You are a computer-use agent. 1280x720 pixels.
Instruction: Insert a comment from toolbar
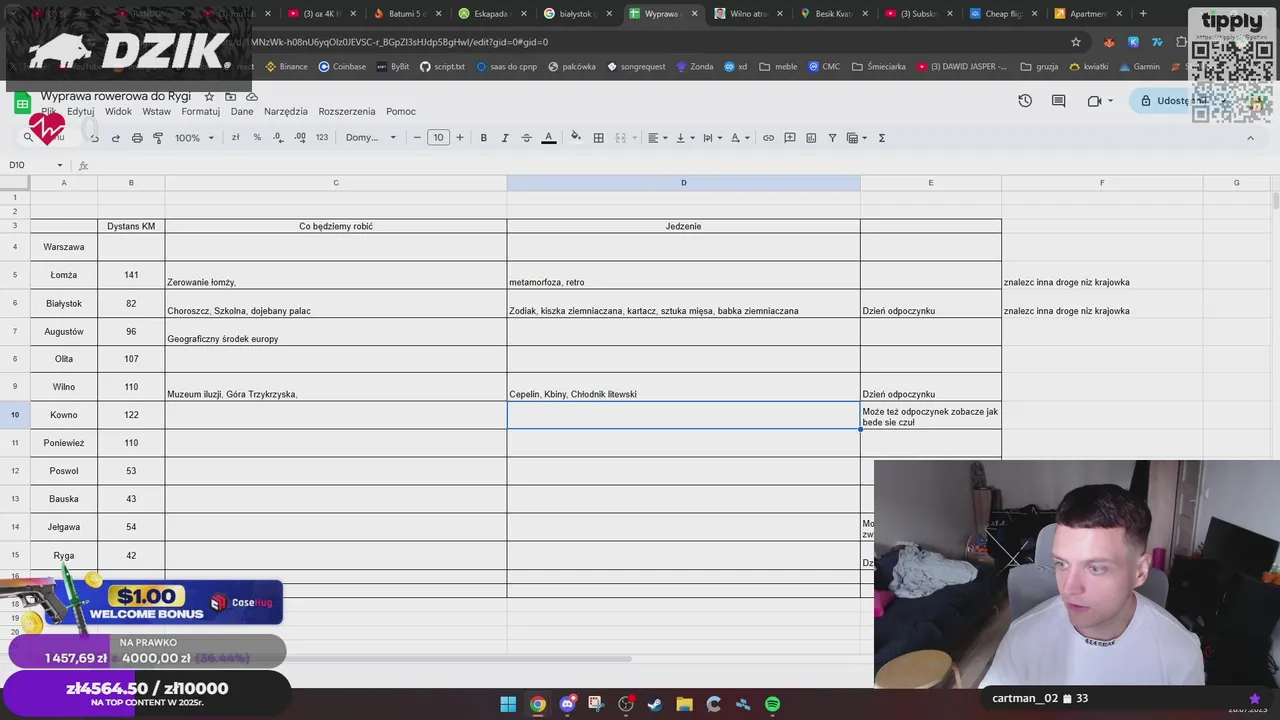tap(790, 138)
